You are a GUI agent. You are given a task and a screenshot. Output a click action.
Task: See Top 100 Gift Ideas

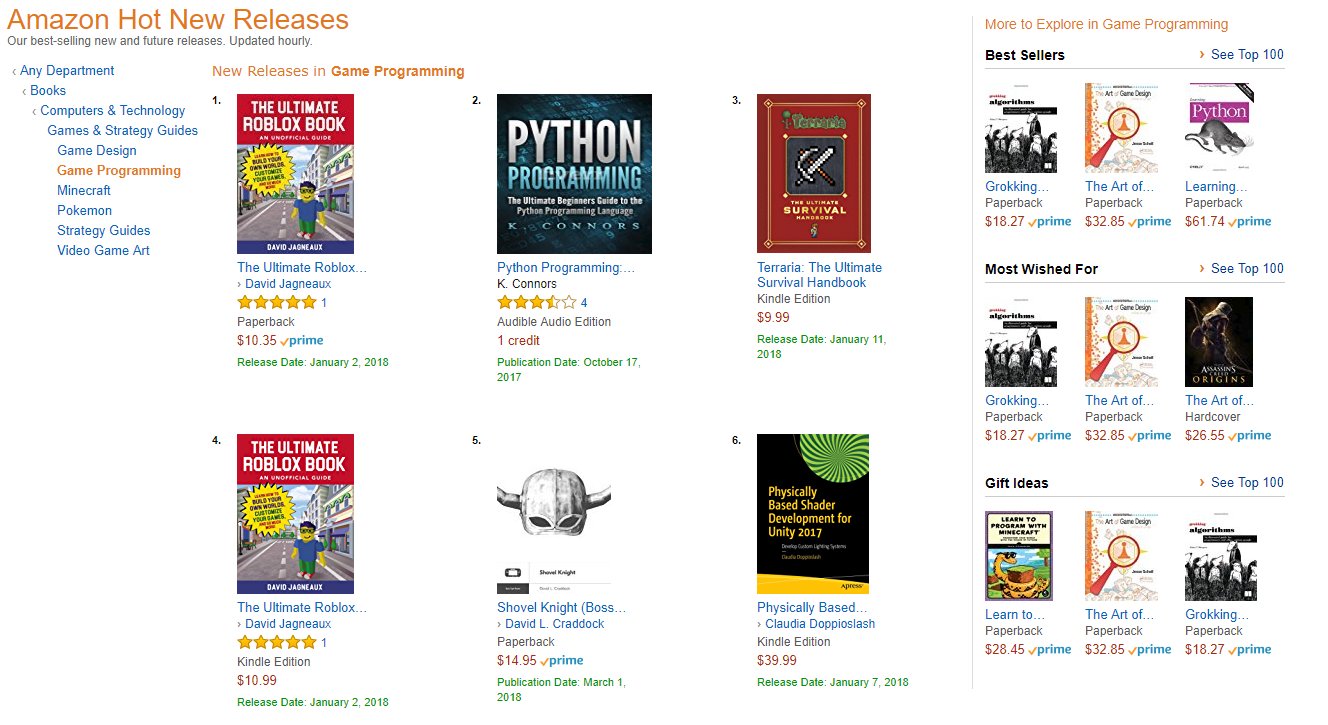click(x=1247, y=483)
